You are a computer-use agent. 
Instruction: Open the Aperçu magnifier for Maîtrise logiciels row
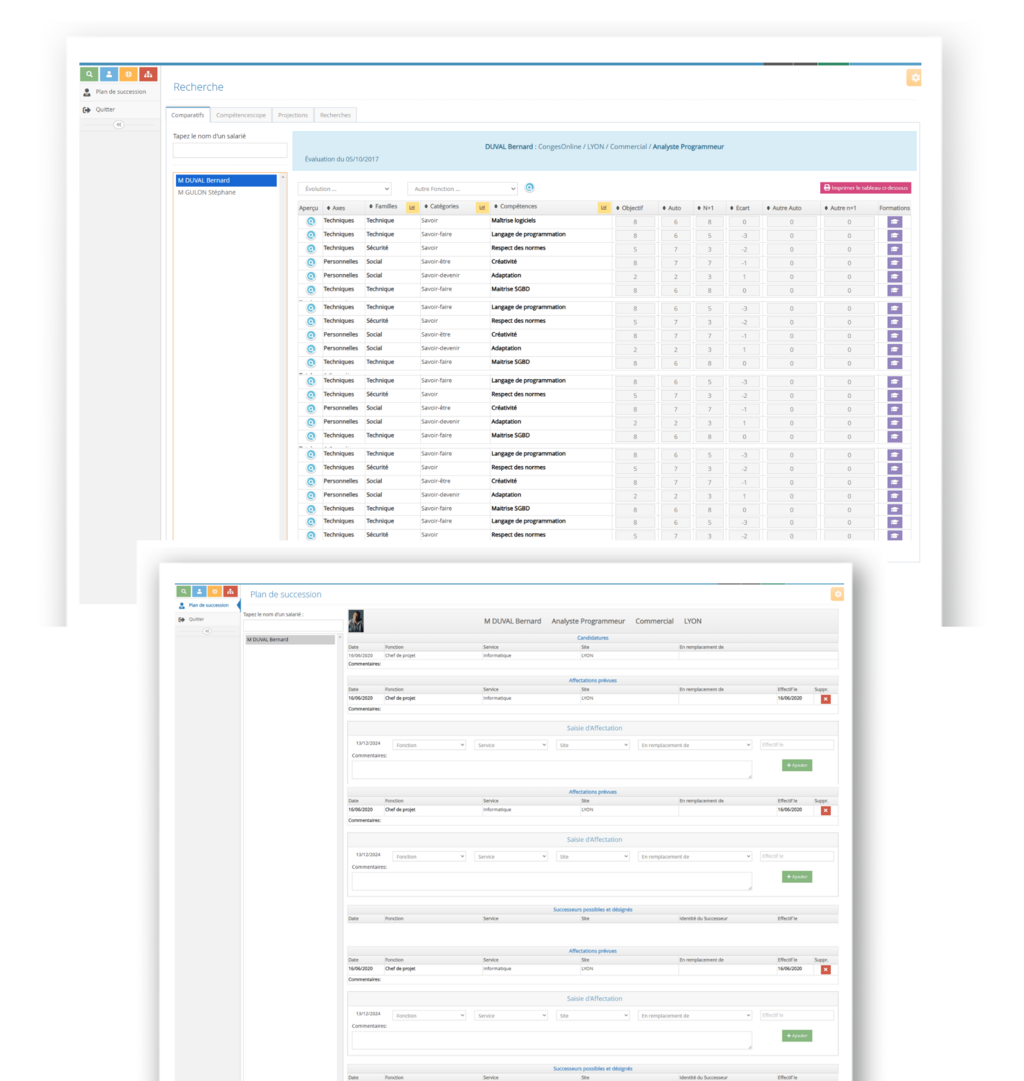click(x=311, y=221)
